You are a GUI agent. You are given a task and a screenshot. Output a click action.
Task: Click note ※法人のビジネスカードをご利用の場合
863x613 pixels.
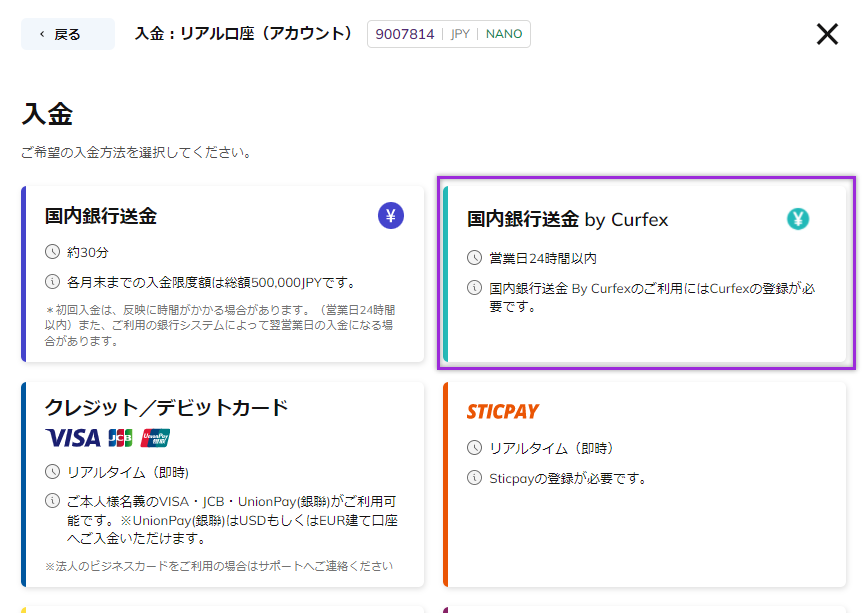[219, 566]
